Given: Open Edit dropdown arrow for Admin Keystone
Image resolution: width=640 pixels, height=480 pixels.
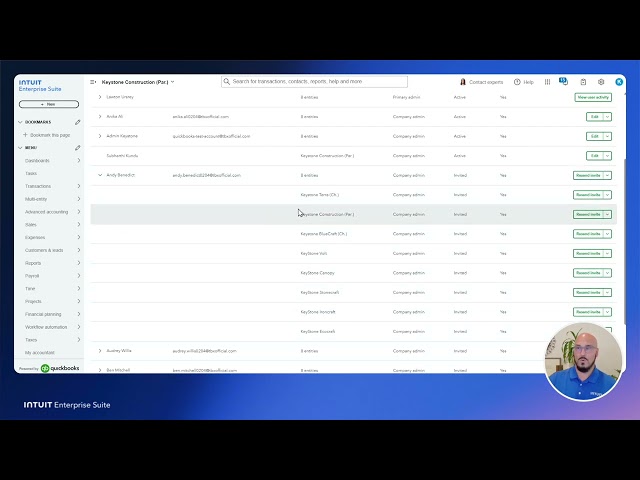Looking at the screenshot, I should tap(607, 136).
